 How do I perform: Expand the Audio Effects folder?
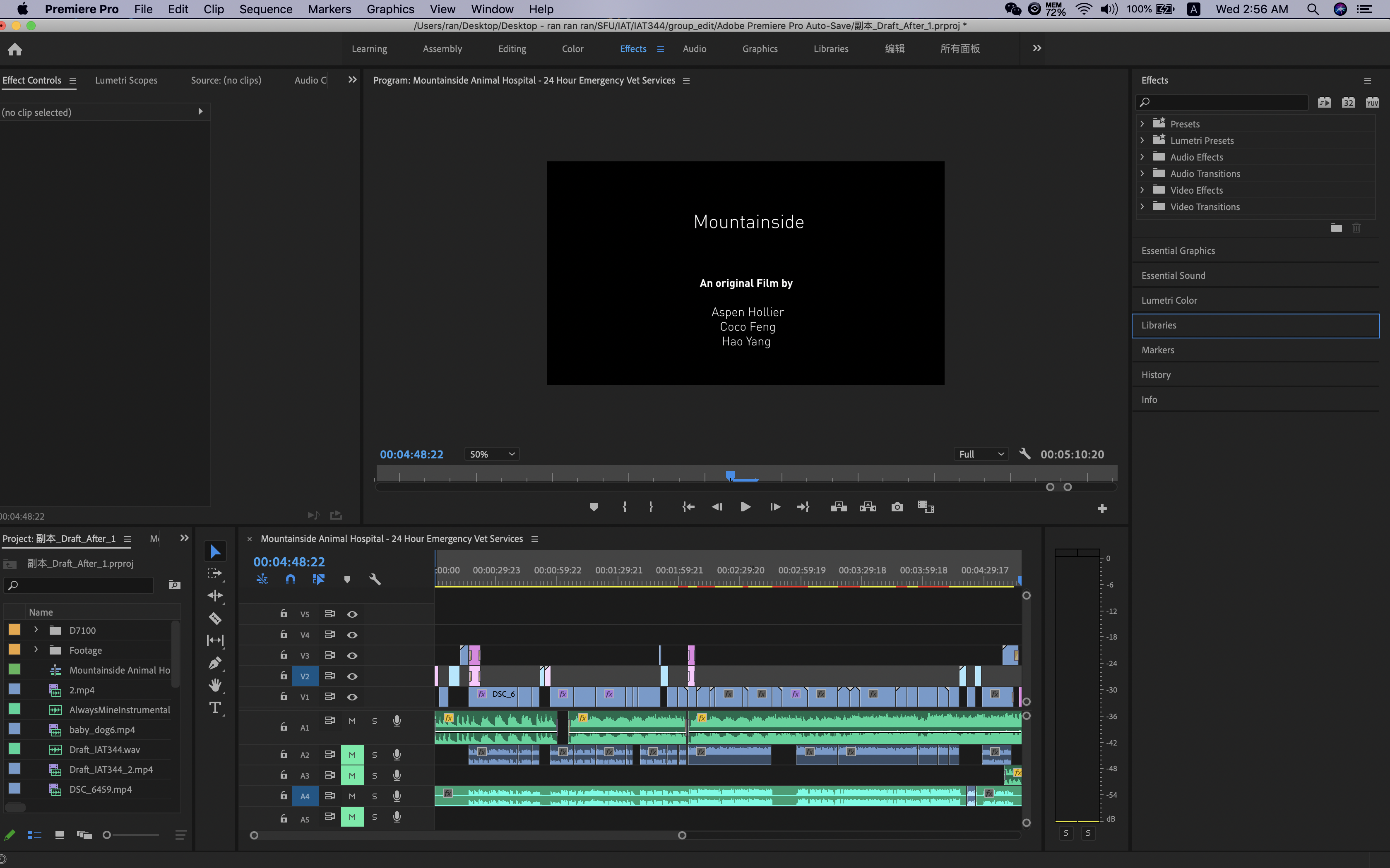click(x=1142, y=157)
